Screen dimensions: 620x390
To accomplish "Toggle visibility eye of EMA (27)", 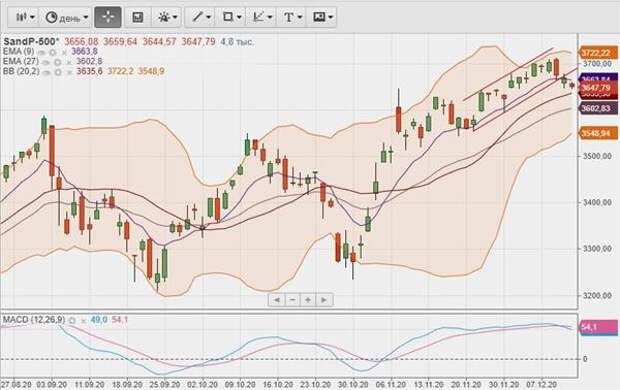I will tap(46, 62).
